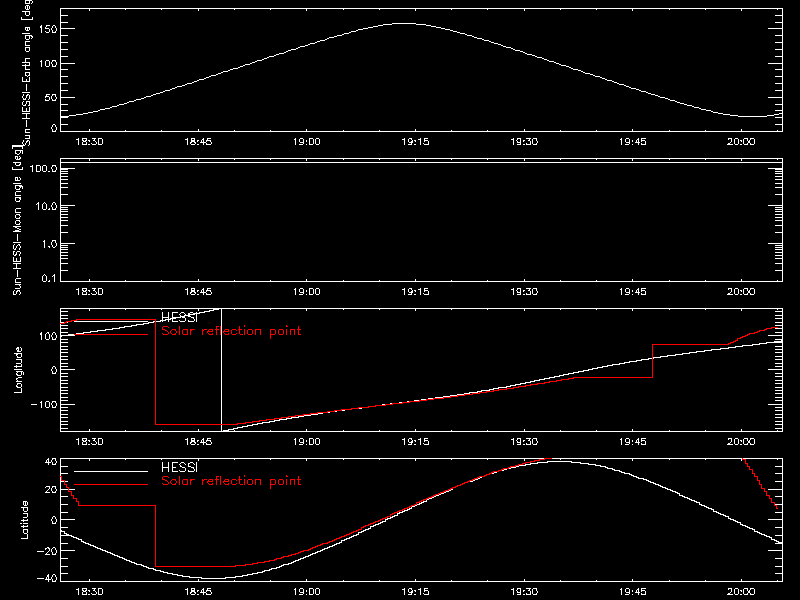Click the -100 tick label on Longitude plot
This screenshot has height=600, width=800.
[x=44, y=404]
